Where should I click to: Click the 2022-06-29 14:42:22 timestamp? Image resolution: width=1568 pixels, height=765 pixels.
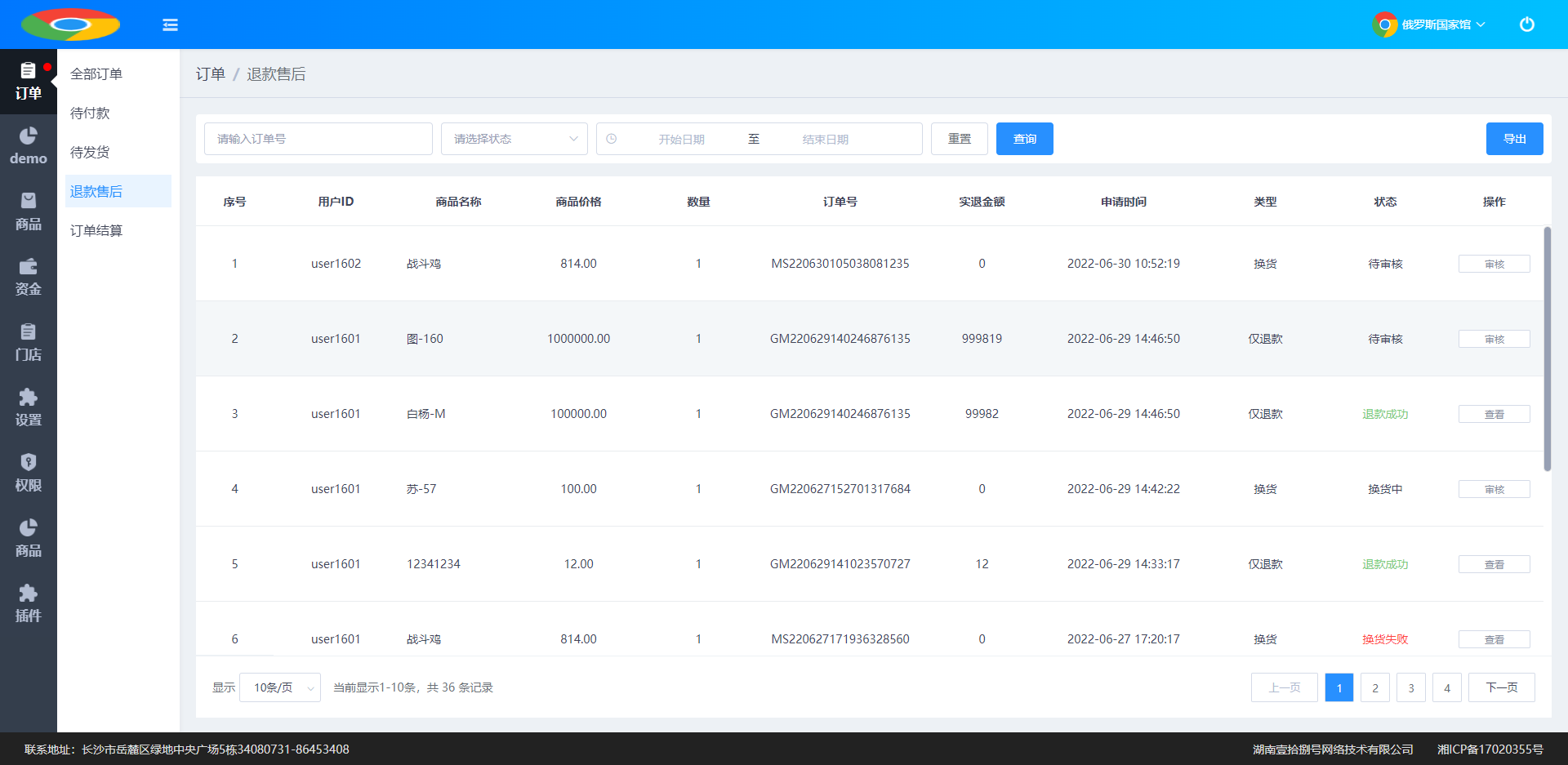pos(1124,489)
